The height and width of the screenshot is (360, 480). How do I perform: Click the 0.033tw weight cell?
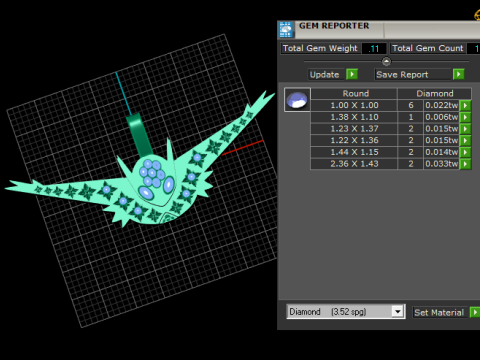(x=441, y=164)
